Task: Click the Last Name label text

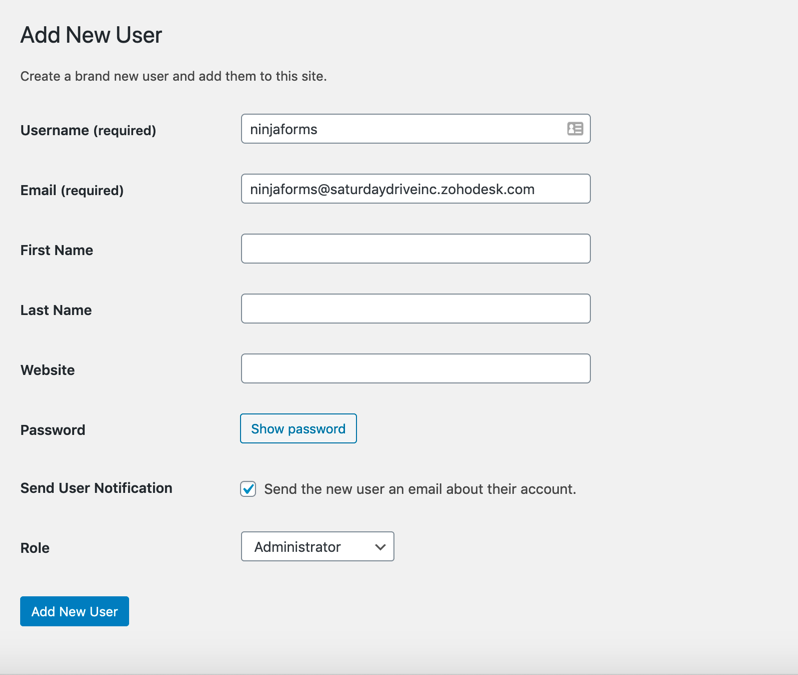Action: click(56, 310)
